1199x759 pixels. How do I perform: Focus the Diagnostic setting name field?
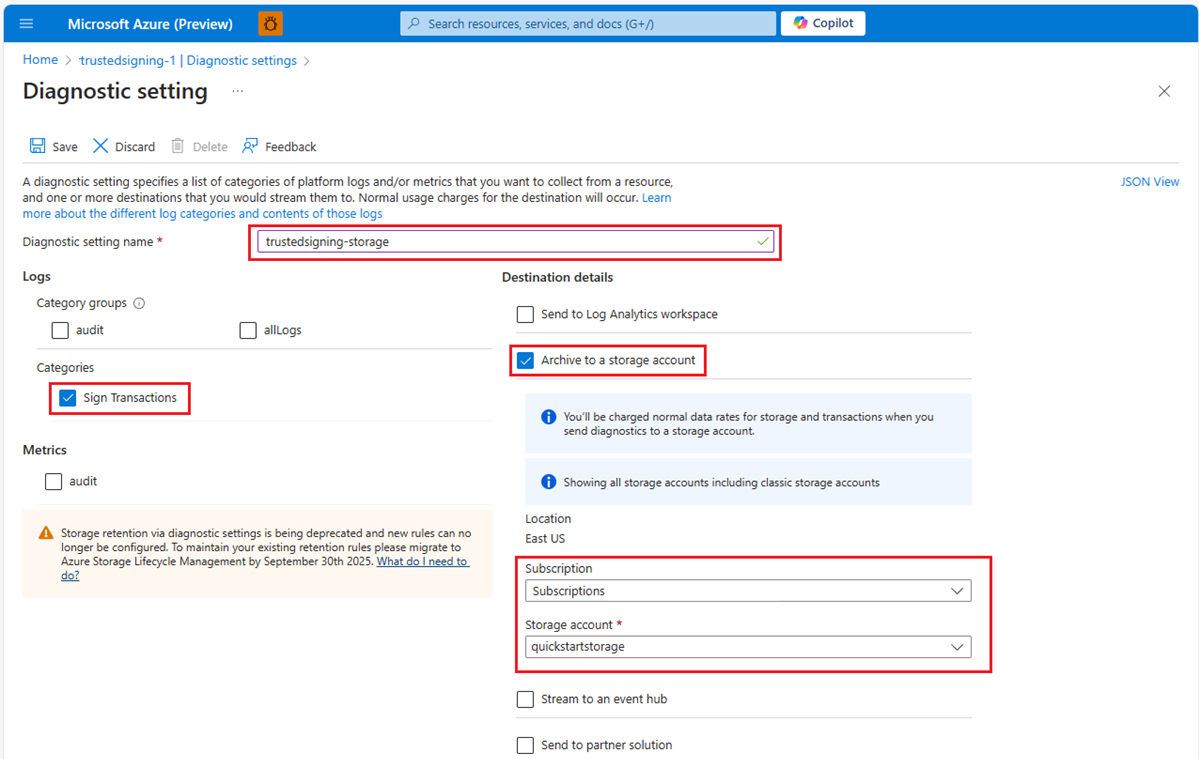[x=515, y=242]
